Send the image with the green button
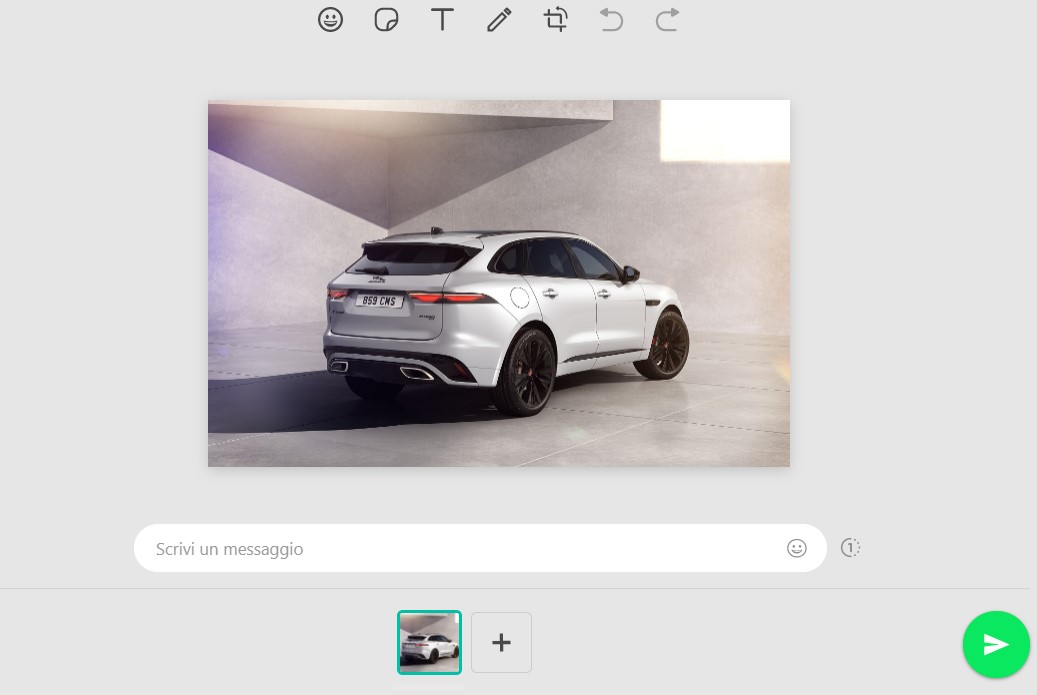 coord(996,645)
